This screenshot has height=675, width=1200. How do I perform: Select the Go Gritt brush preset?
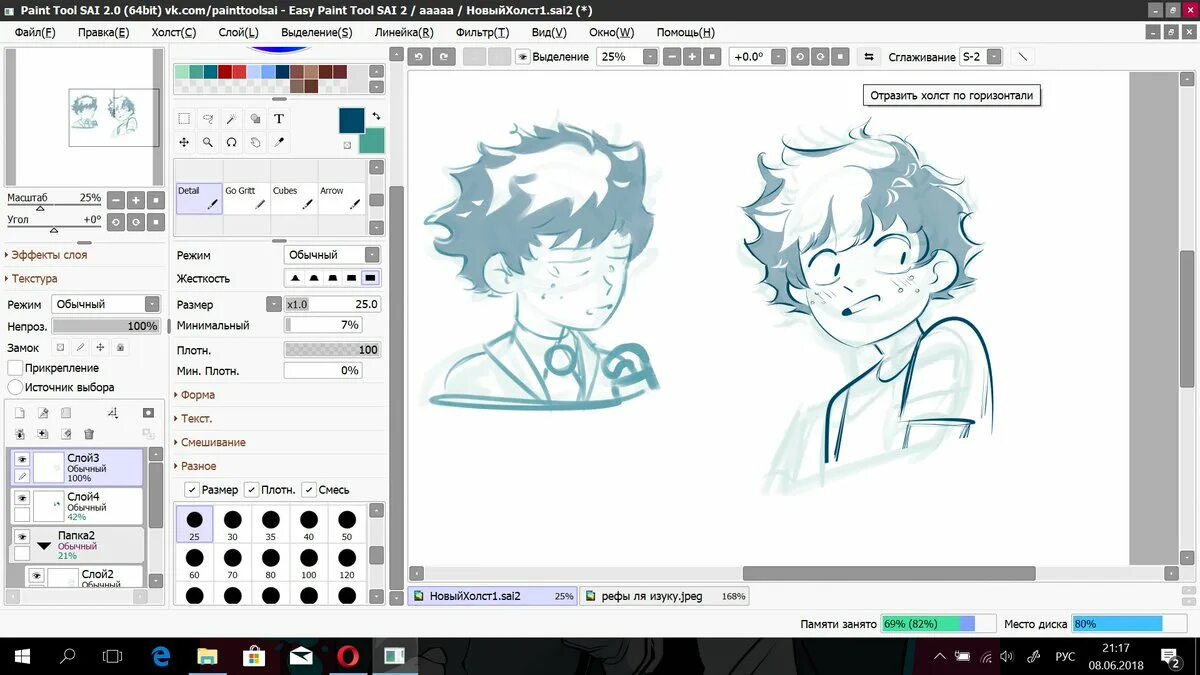(246, 198)
